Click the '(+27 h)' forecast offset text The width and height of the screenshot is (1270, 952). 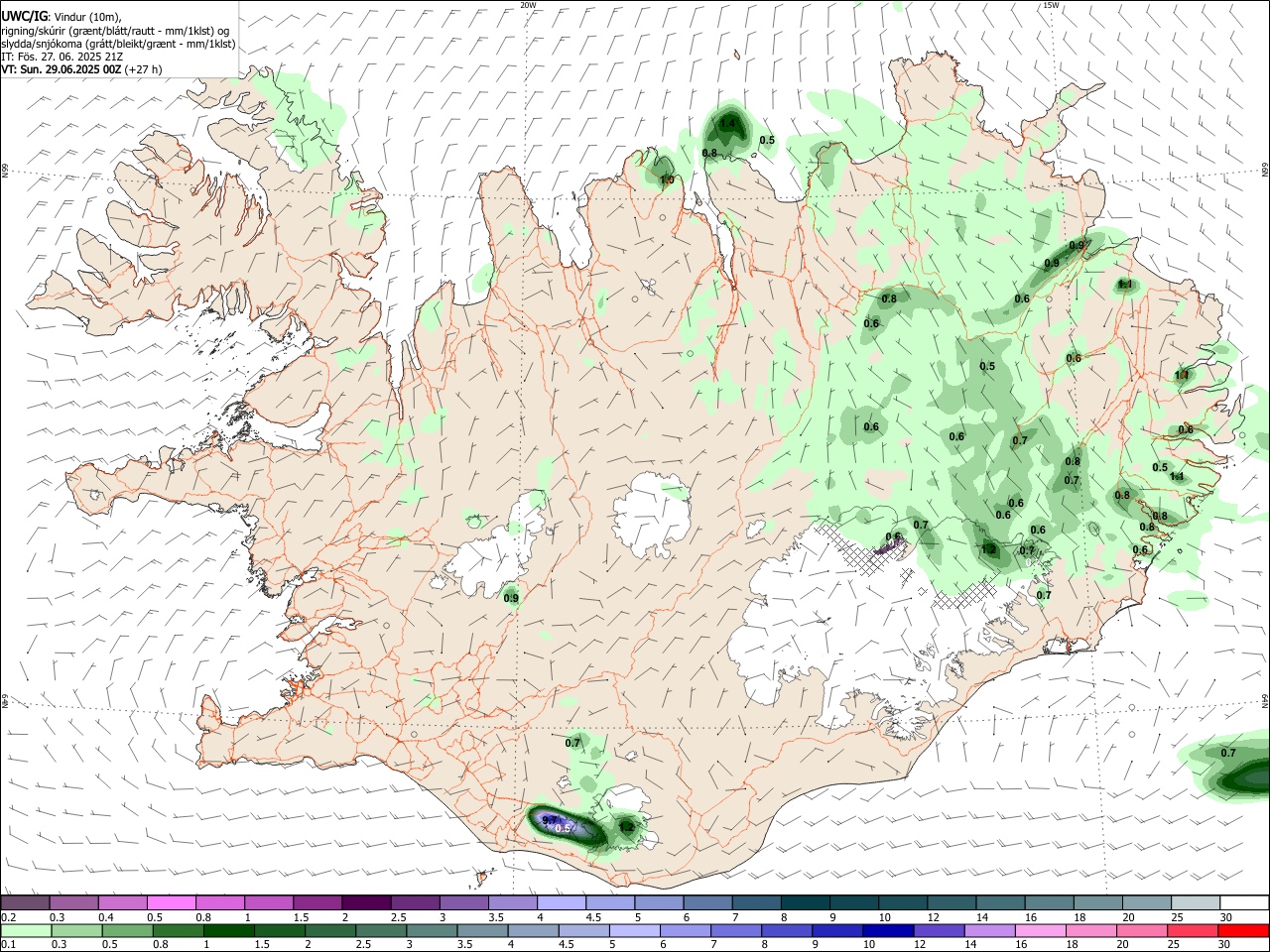pyautogui.click(x=144, y=69)
